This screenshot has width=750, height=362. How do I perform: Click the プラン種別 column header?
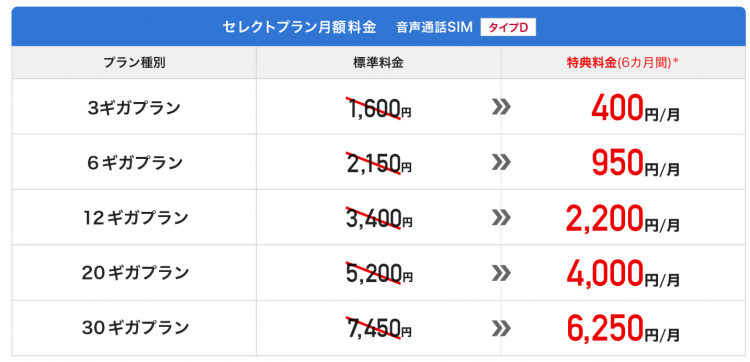[x=134, y=63]
